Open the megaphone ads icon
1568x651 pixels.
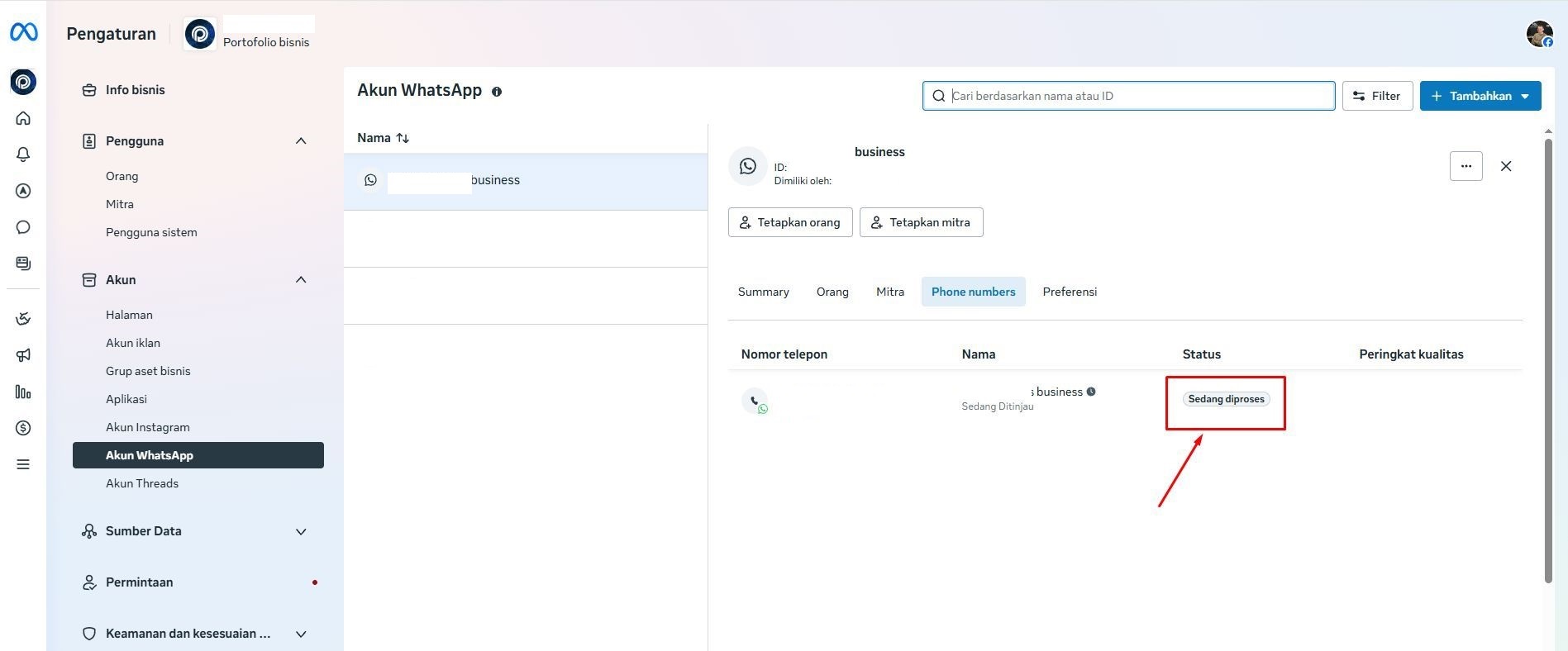23,355
